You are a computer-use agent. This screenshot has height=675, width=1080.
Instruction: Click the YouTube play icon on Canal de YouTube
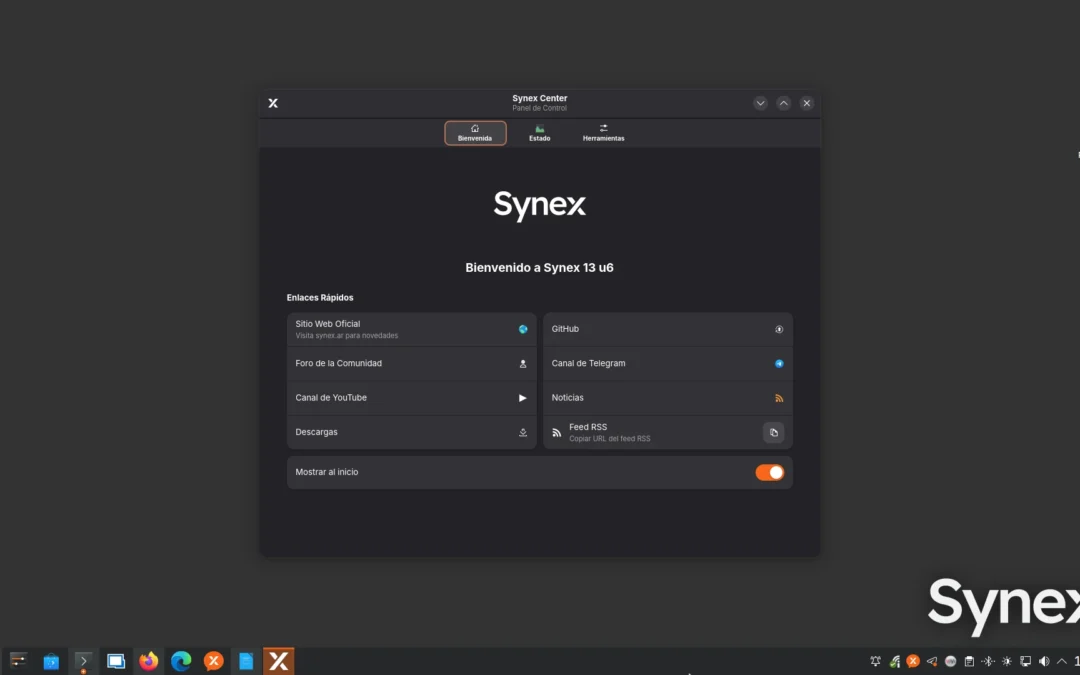click(x=522, y=397)
